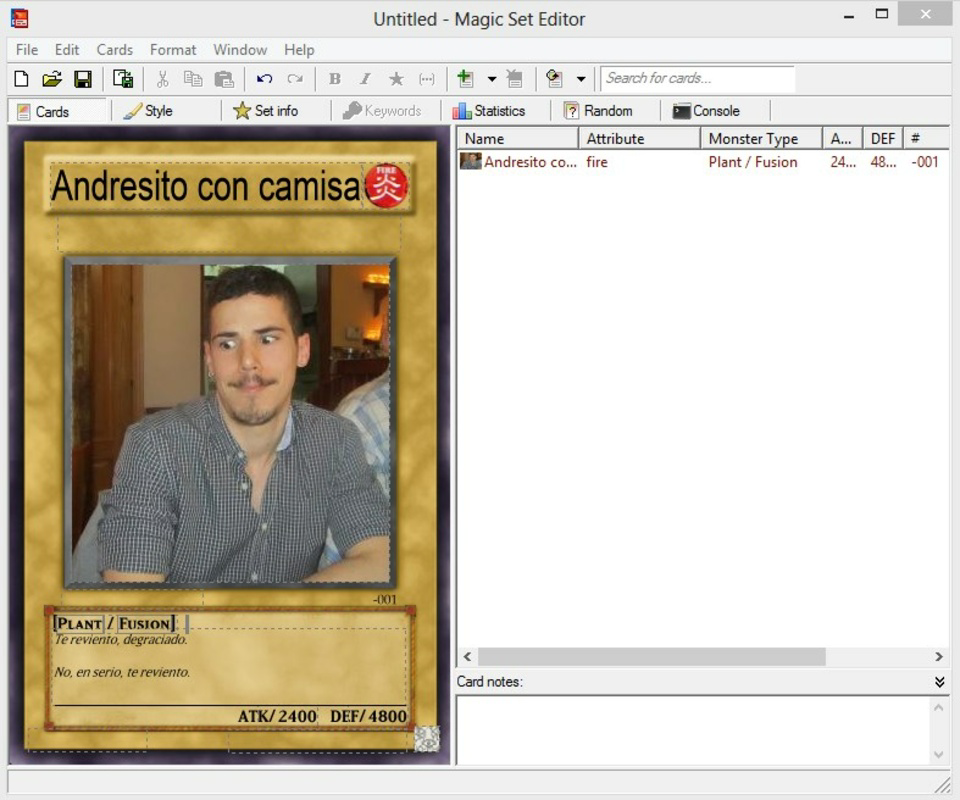Undo the last change

pyautogui.click(x=264, y=78)
